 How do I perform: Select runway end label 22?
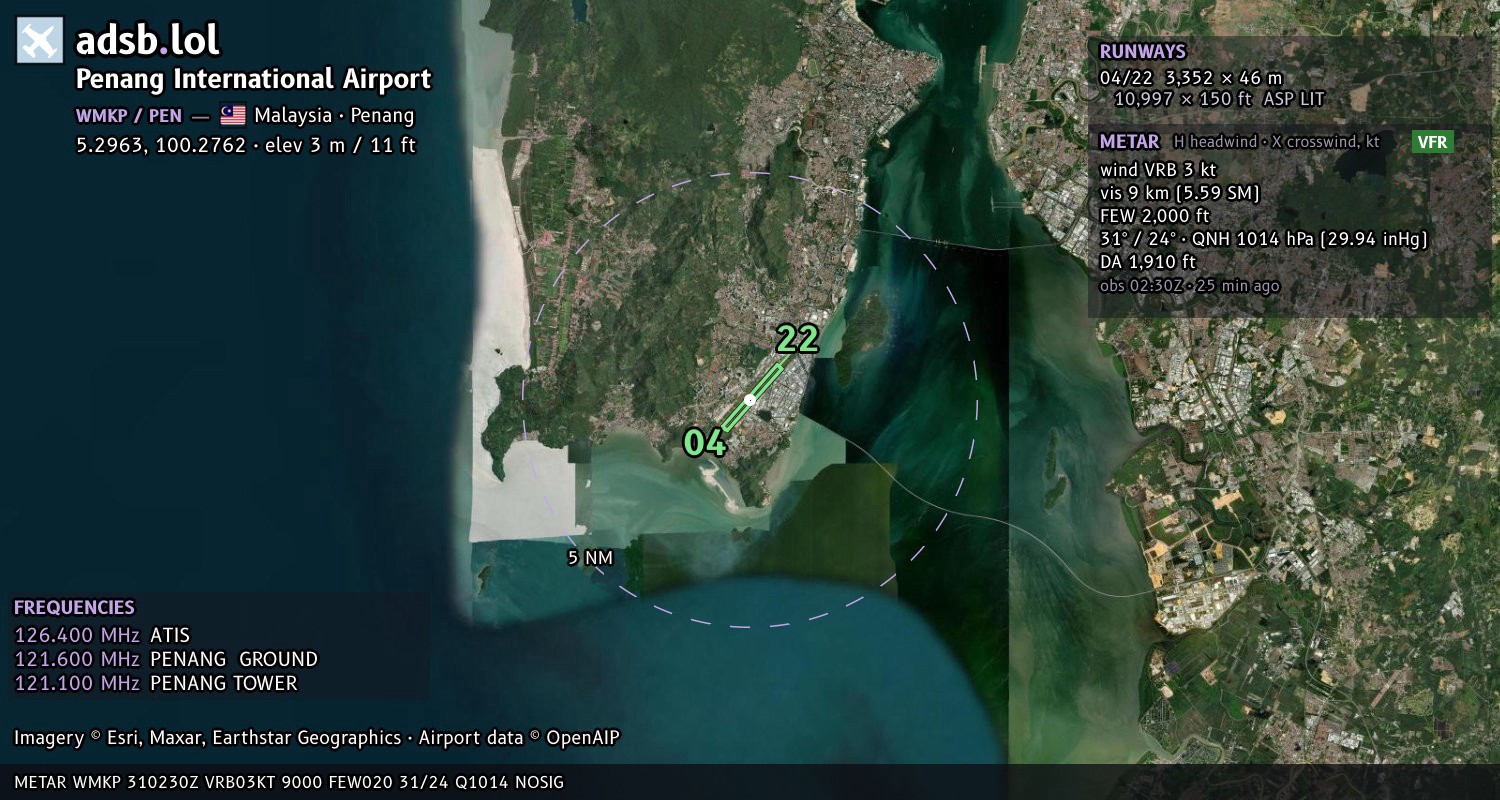pyautogui.click(x=797, y=339)
